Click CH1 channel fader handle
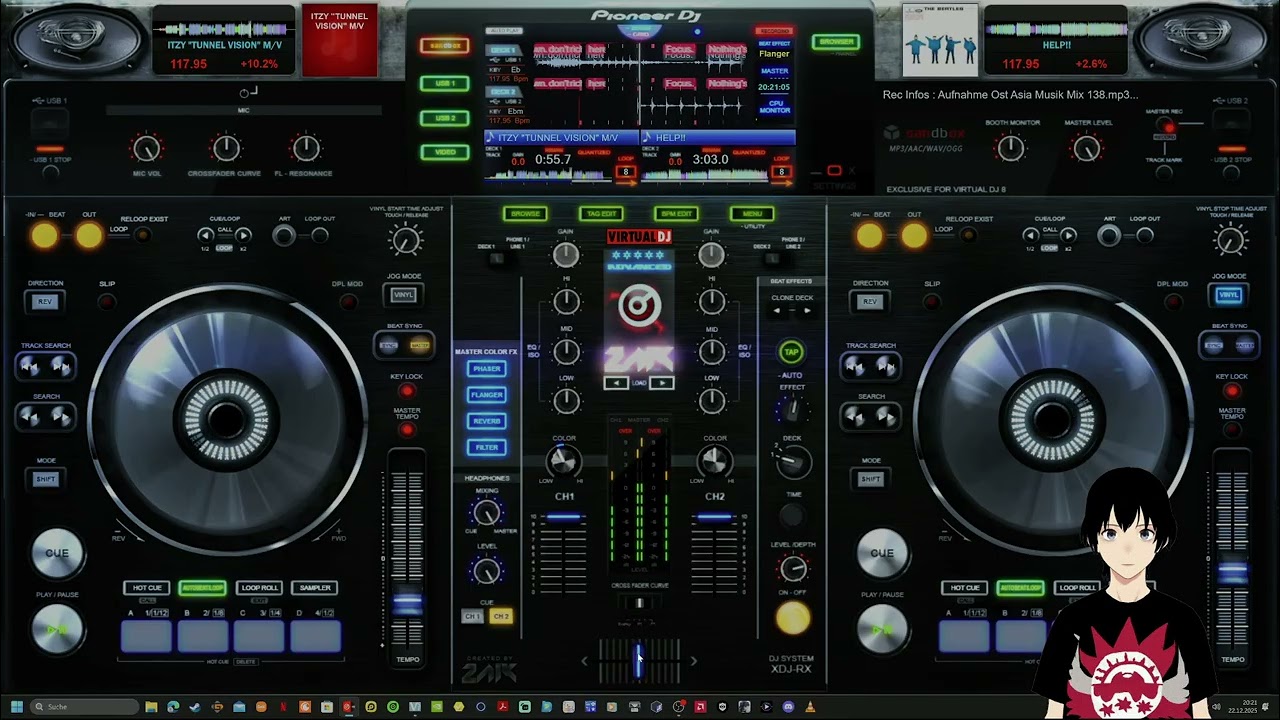 [x=564, y=517]
